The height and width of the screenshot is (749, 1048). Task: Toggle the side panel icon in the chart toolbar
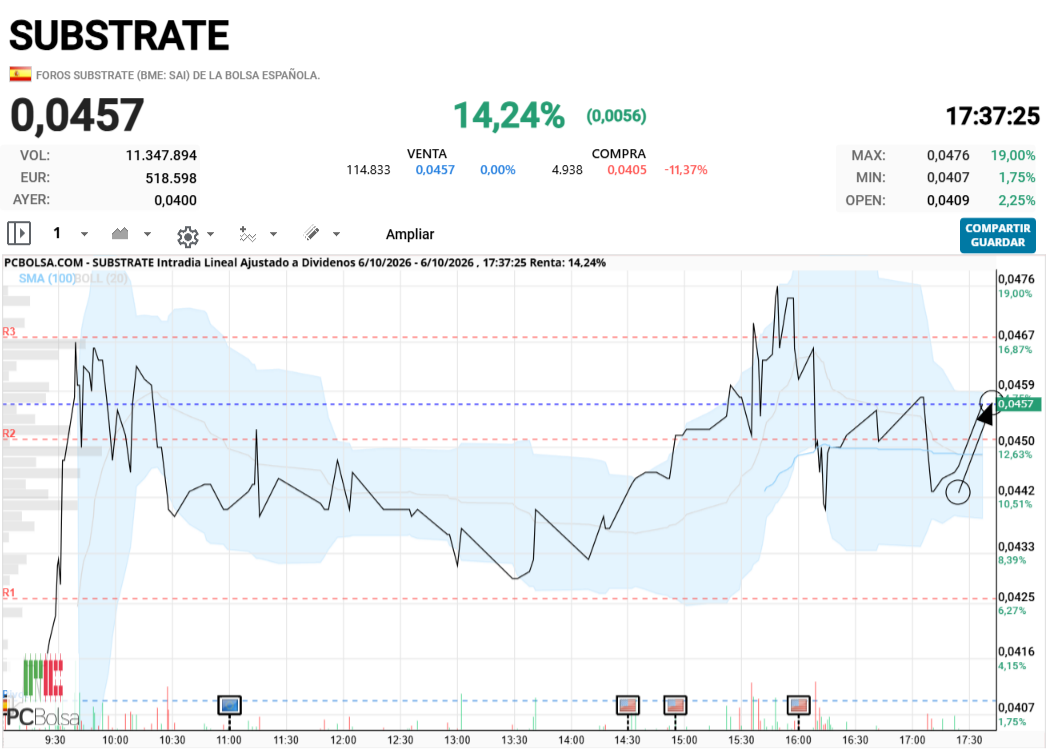pyautogui.click(x=19, y=234)
